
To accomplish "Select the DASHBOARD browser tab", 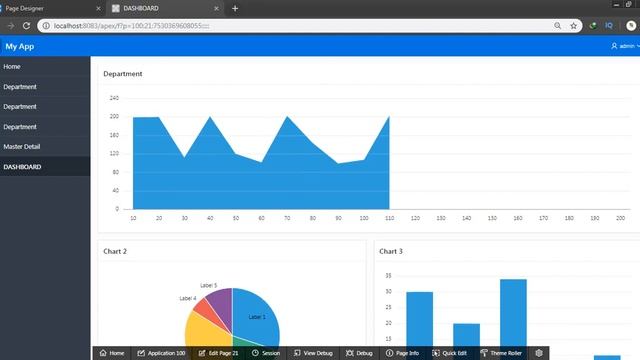I will [x=165, y=8].
